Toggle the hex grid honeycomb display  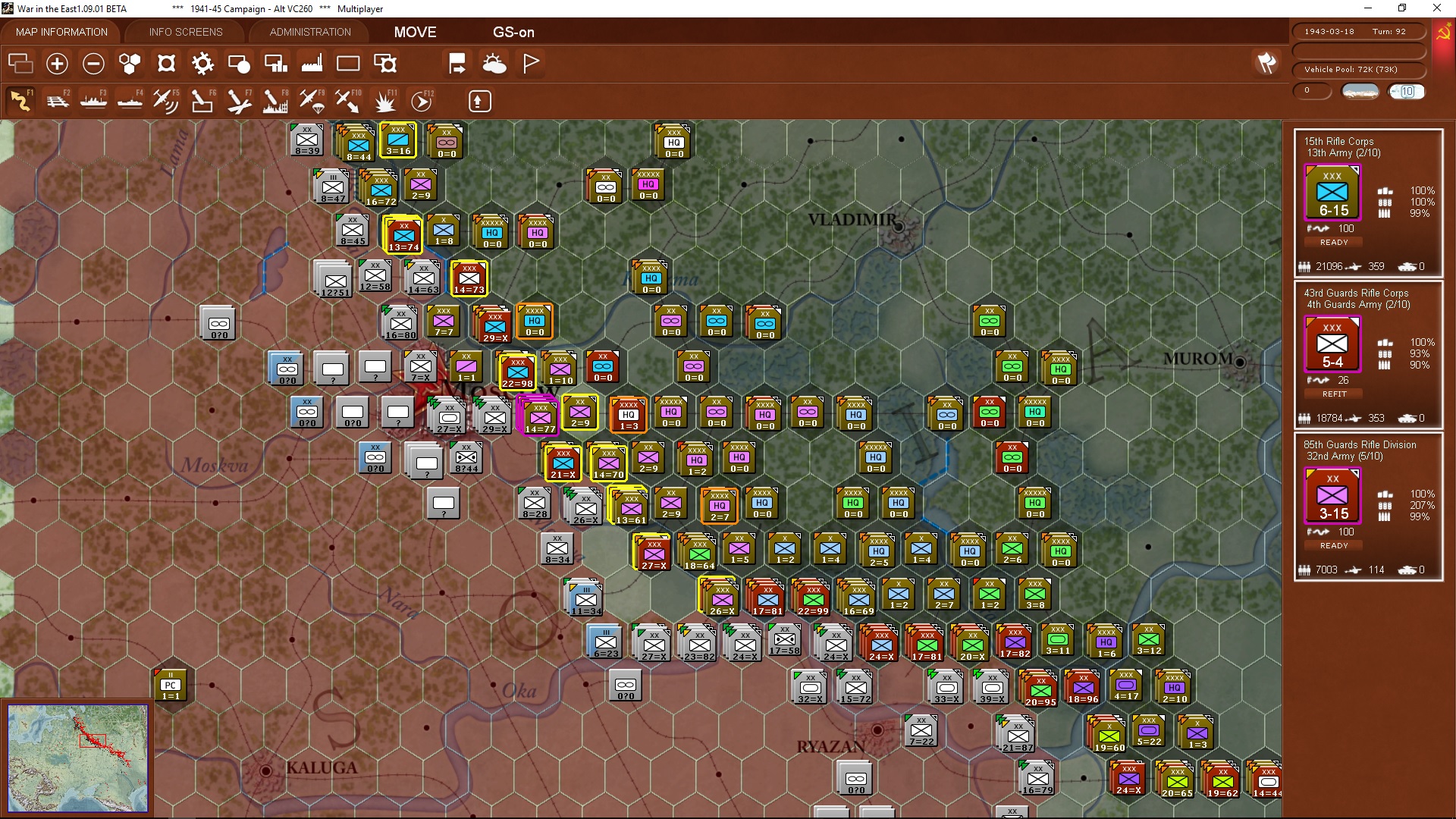tap(129, 64)
